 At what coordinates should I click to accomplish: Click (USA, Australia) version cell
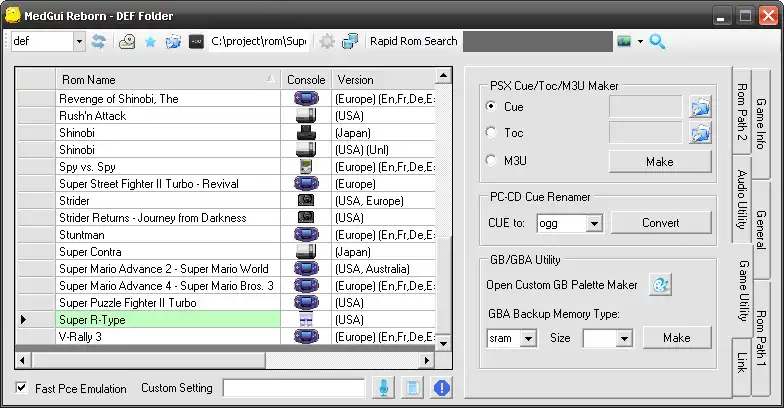pyautogui.click(x=384, y=268)
